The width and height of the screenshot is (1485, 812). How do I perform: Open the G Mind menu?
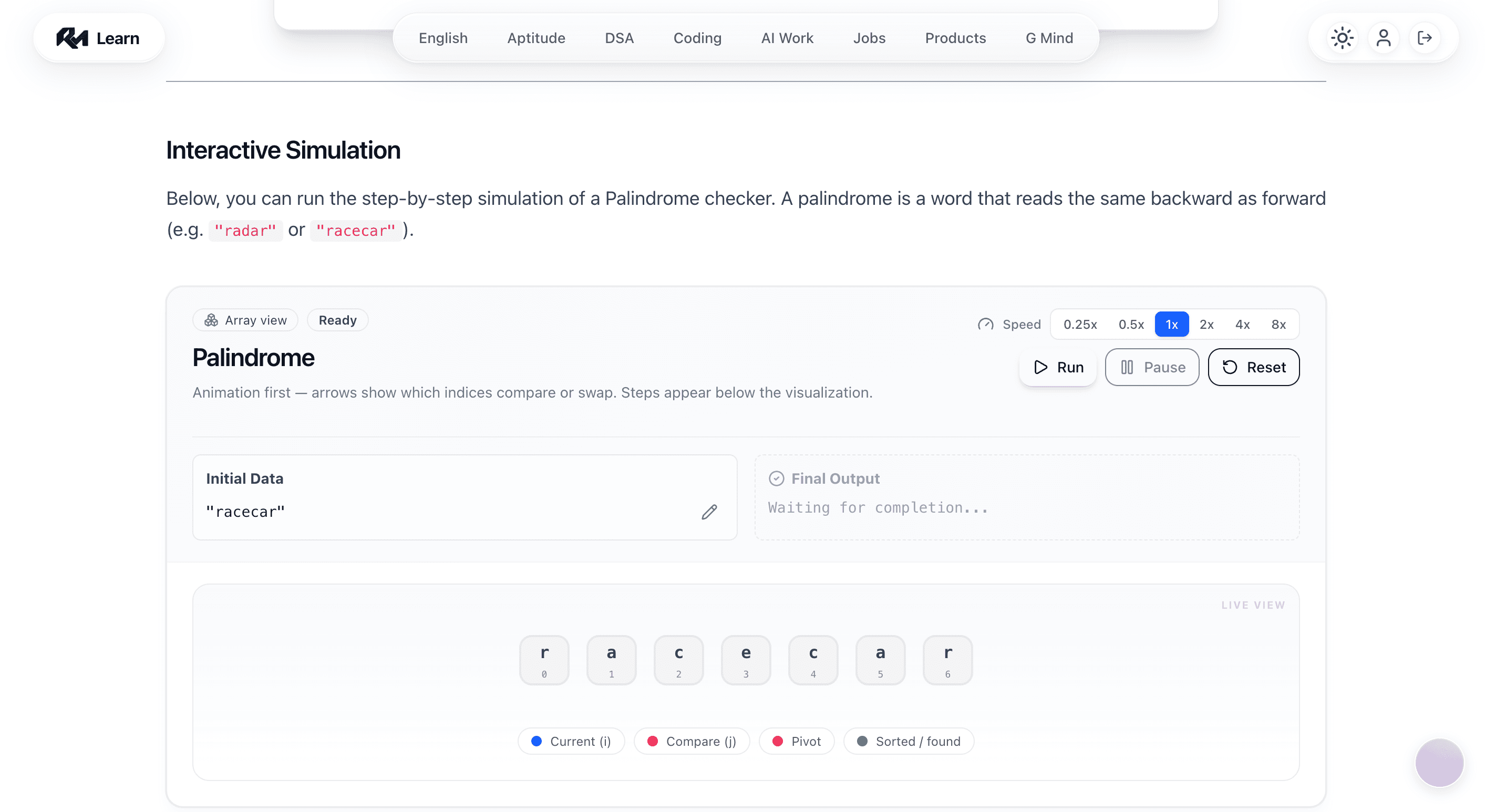1049,38
